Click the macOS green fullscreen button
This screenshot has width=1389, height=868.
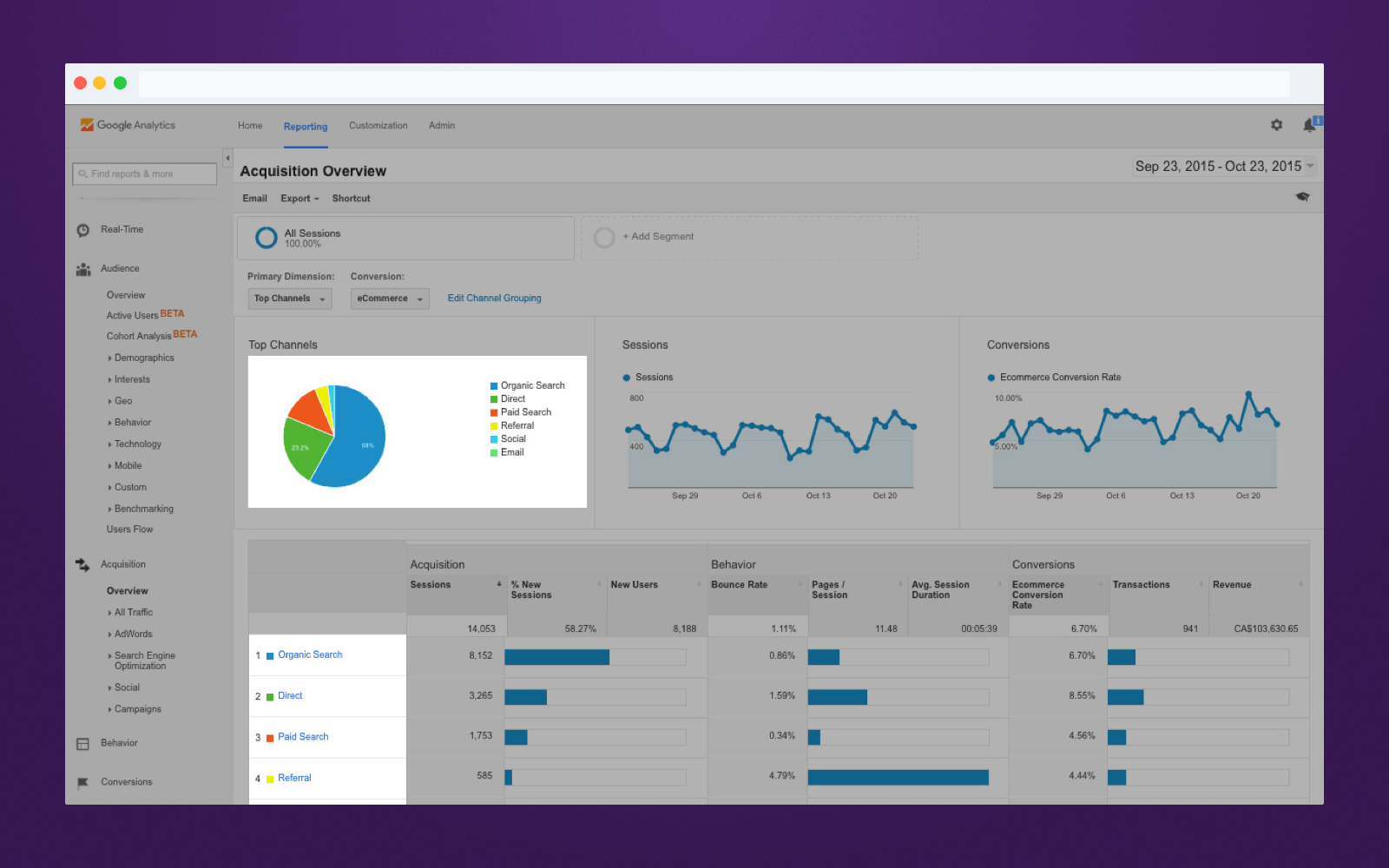pos(121,83)
